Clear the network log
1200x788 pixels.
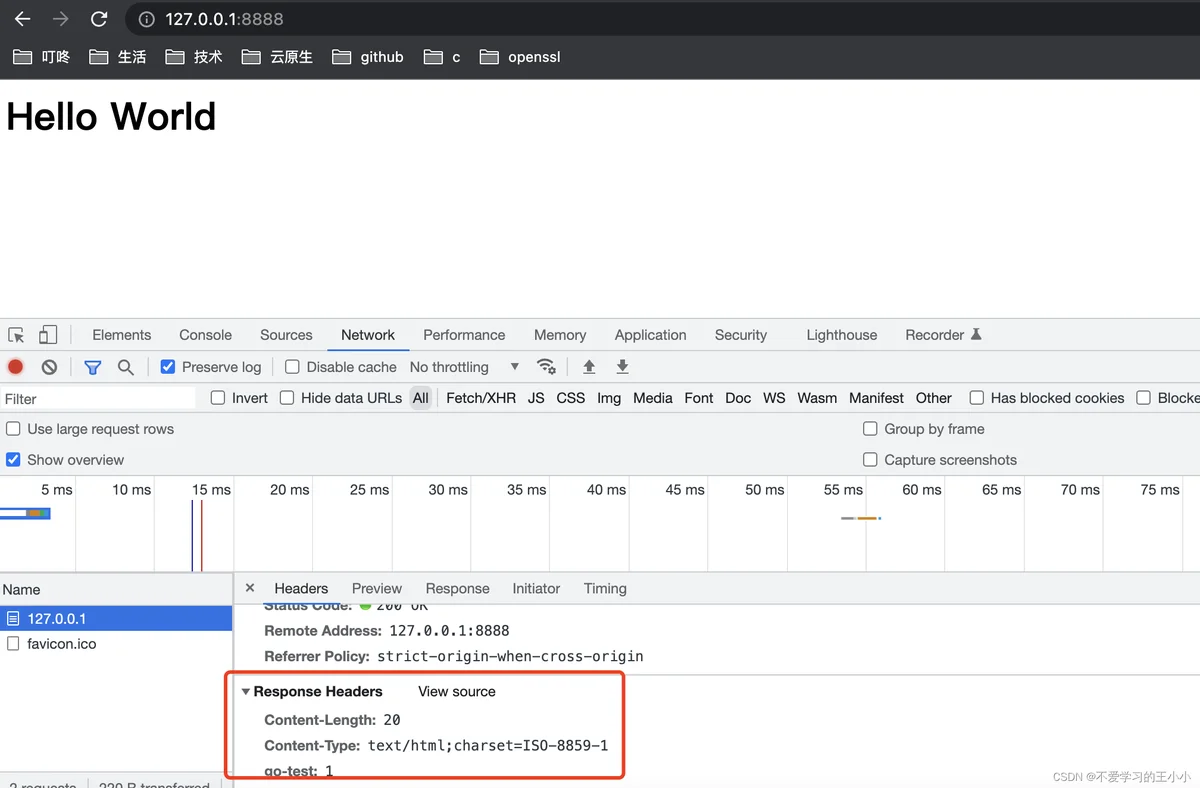(x=49, y=367)
